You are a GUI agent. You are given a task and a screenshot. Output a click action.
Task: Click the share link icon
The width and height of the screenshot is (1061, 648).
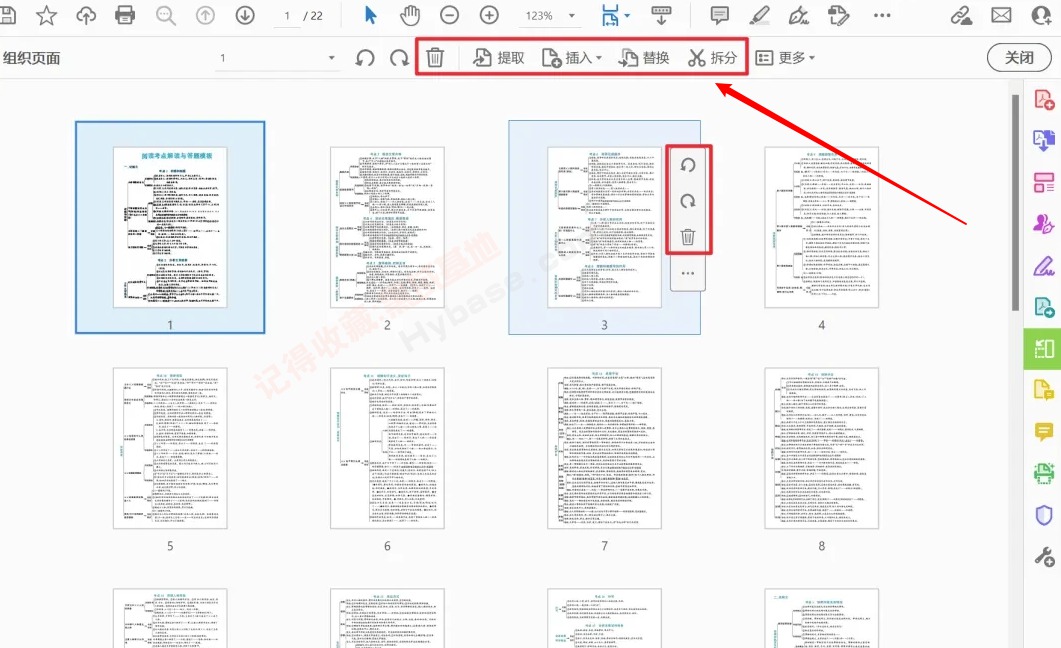(x=962, y=15)
